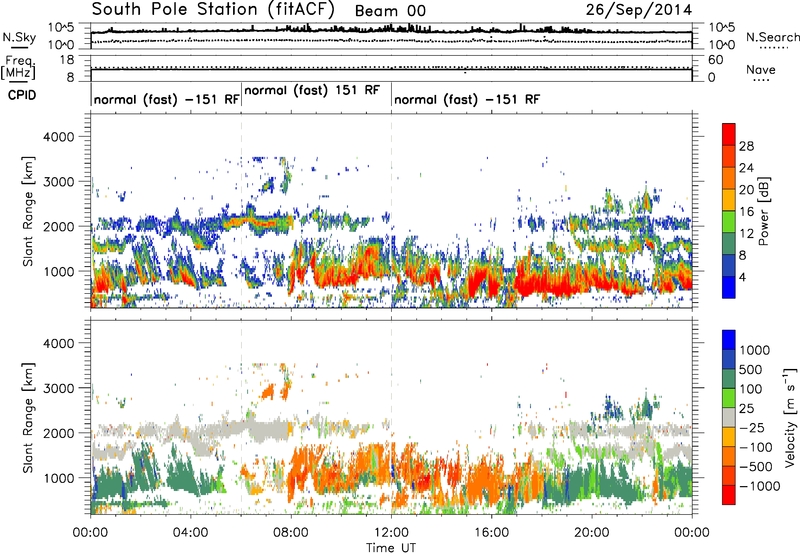800x554 pixels.
Task: Click the "12" tick on Power colorbar
Action: click(x=746, y=234)
